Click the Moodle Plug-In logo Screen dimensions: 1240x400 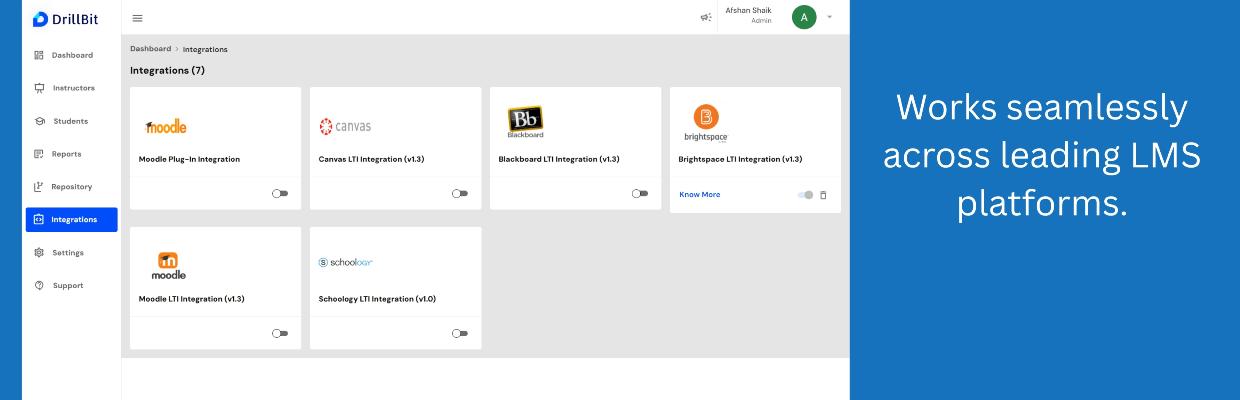166,126
